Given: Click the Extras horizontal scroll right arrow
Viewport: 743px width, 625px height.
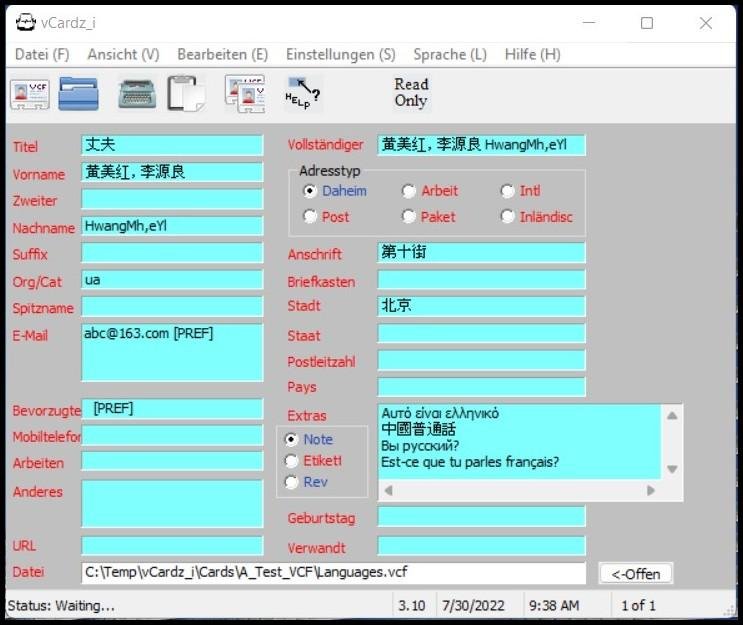Looking at the screenshot, I should 651,490.
